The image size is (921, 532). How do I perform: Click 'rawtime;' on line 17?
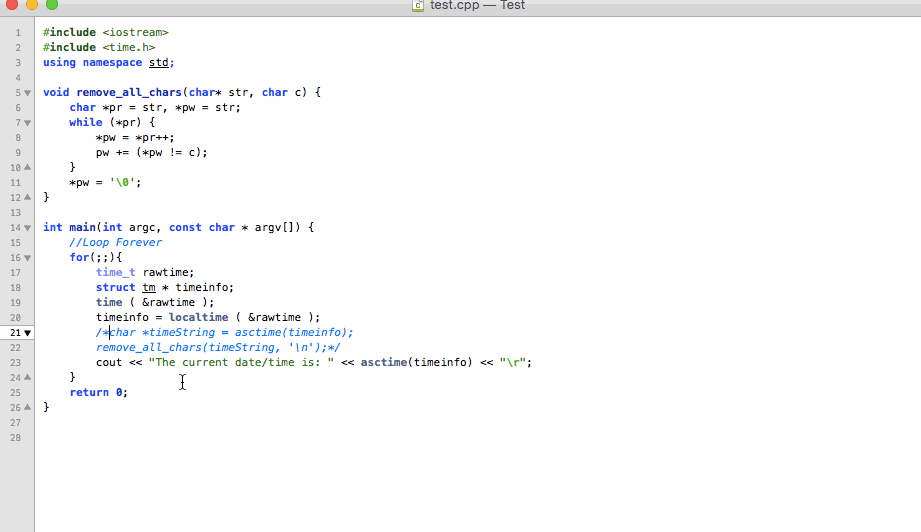click(169, 272)
